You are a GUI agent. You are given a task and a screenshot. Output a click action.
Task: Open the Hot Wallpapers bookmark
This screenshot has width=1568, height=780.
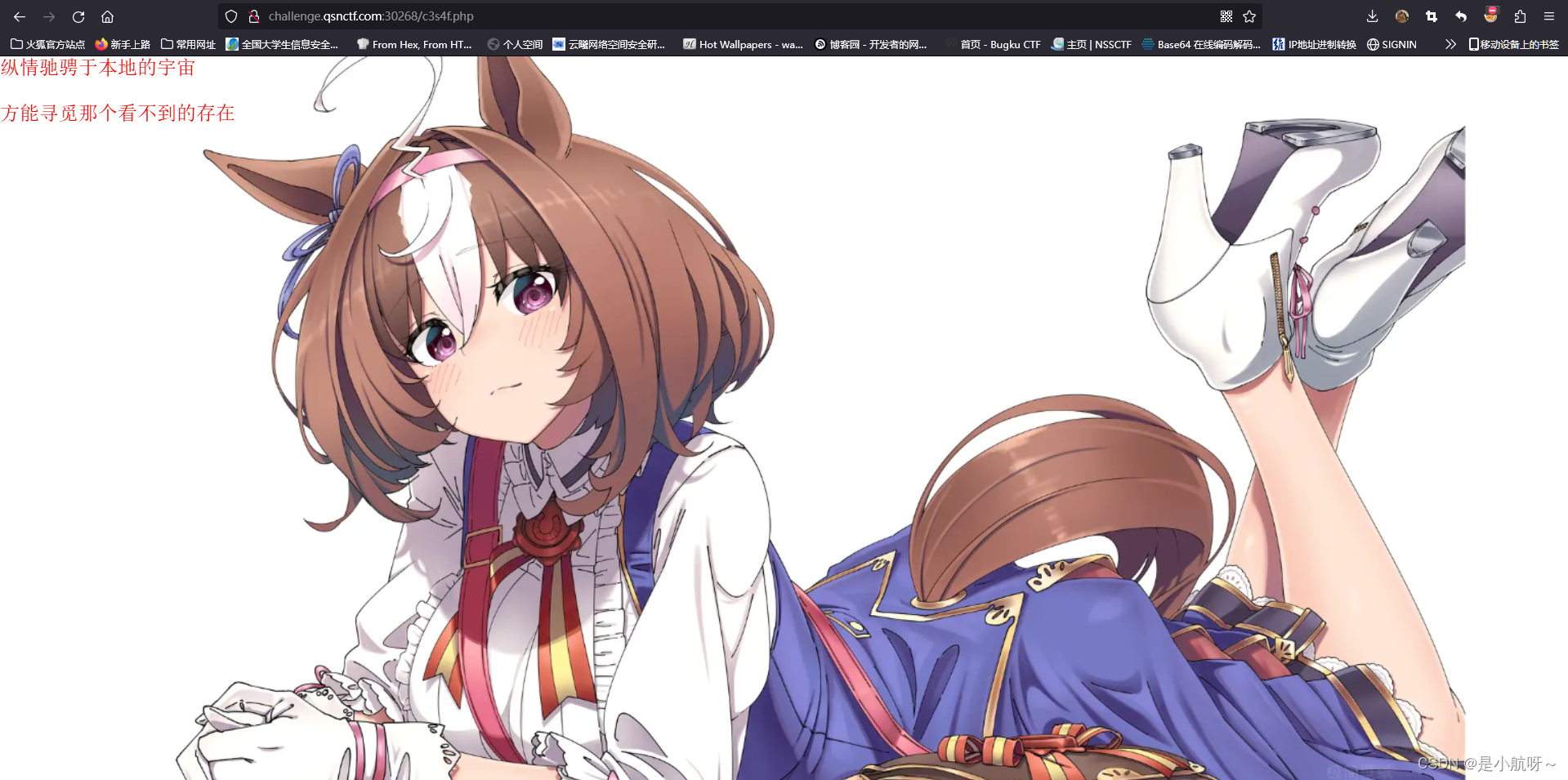[743, 44]
